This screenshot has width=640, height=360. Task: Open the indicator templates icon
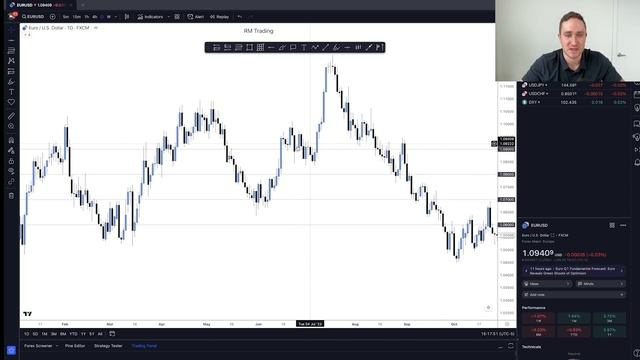pyautogui.click(x=177, y=17)
